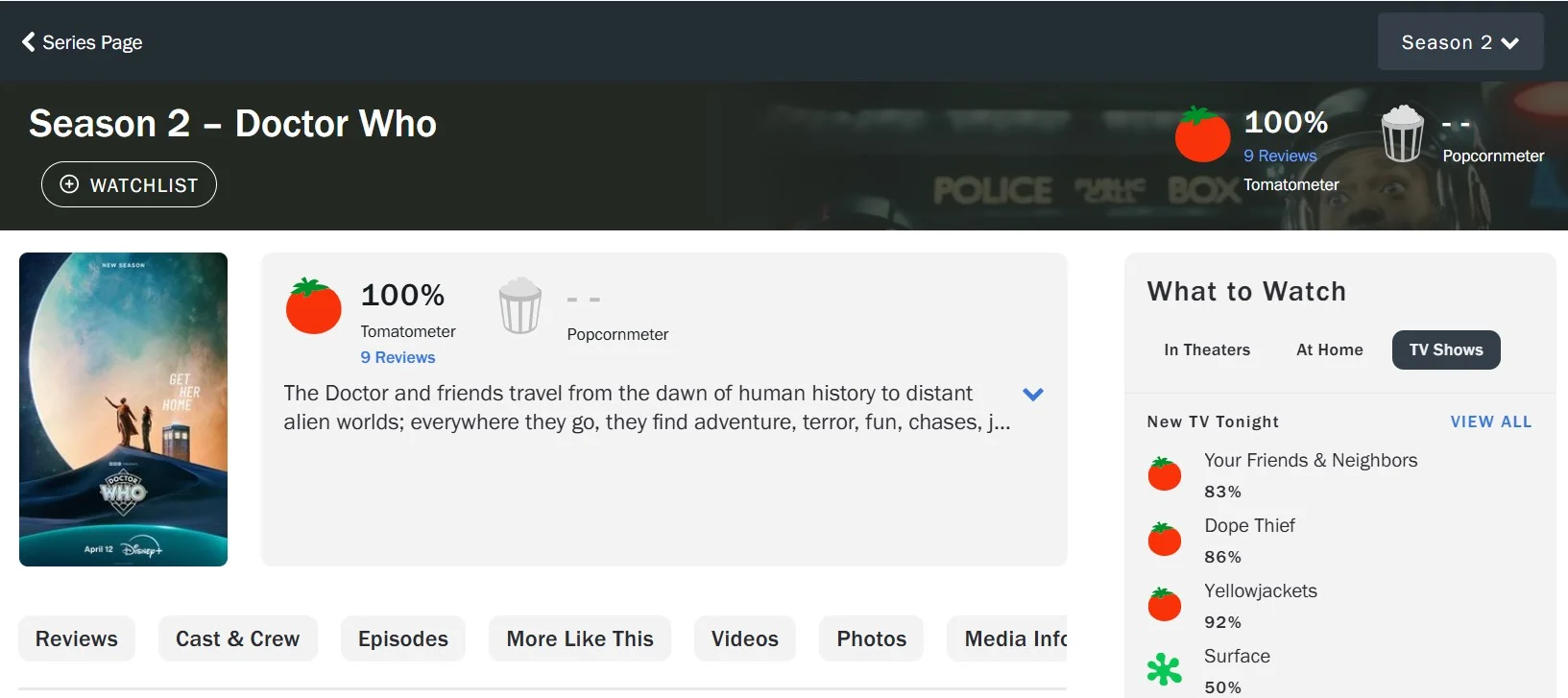Open 9 Reviews link under Tomatometer card

point(398,357)
